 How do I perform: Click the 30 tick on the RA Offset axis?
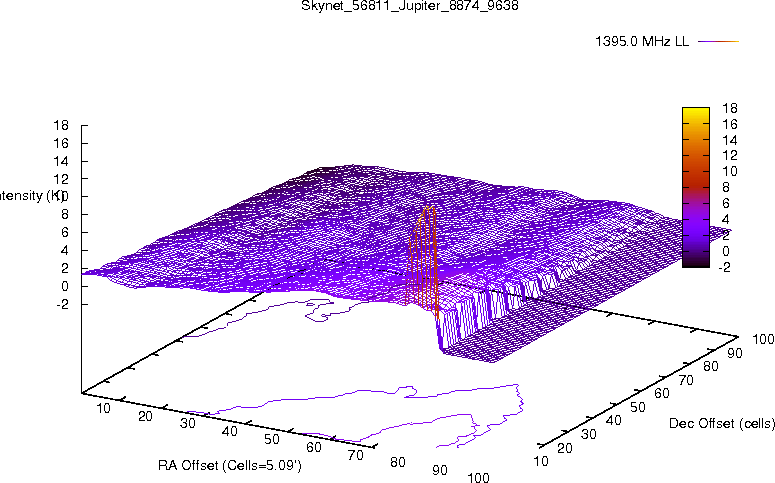pyautogui.click(x=188, y=424)
